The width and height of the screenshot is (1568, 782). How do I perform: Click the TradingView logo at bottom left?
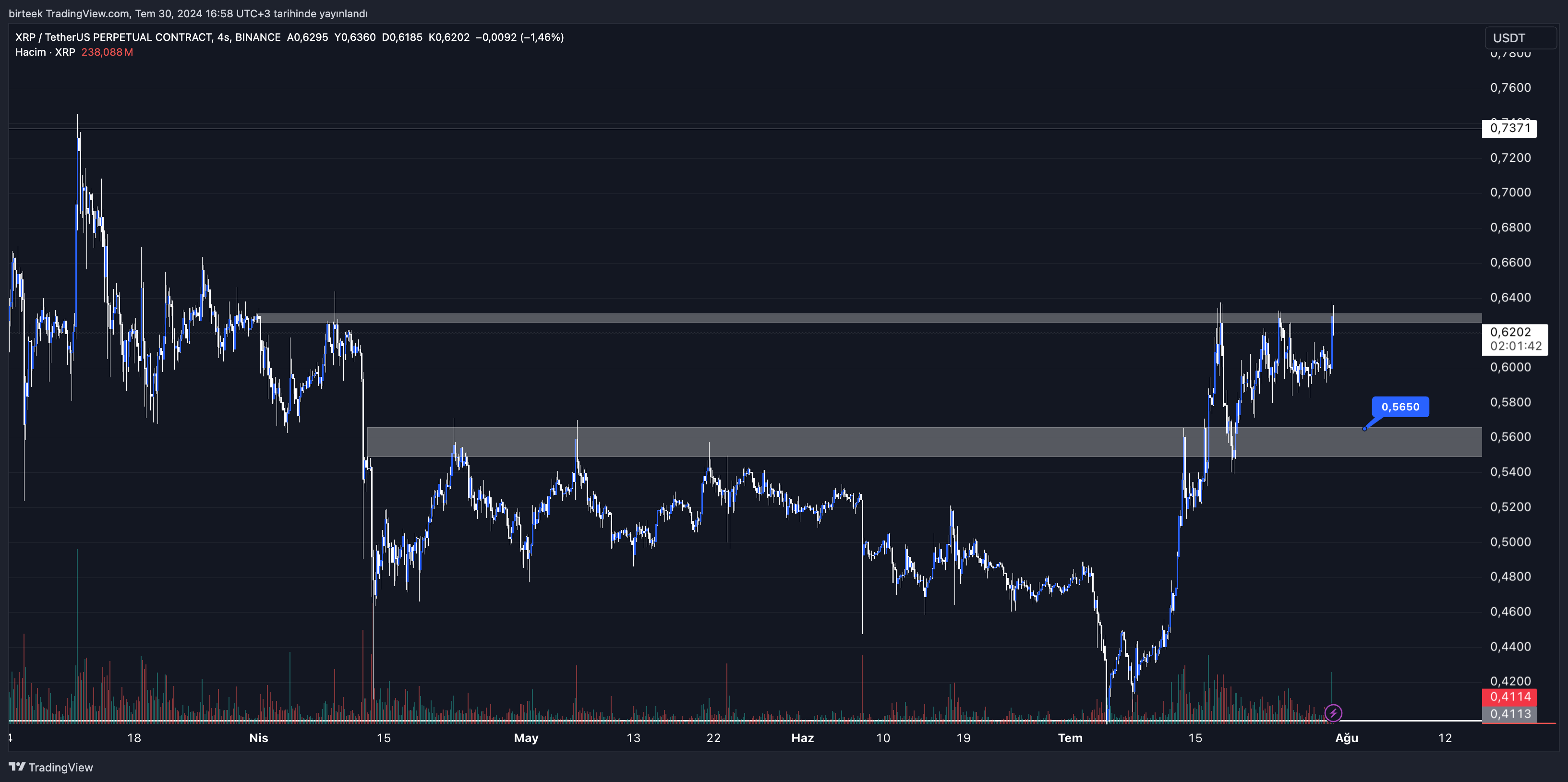point(51,767)
